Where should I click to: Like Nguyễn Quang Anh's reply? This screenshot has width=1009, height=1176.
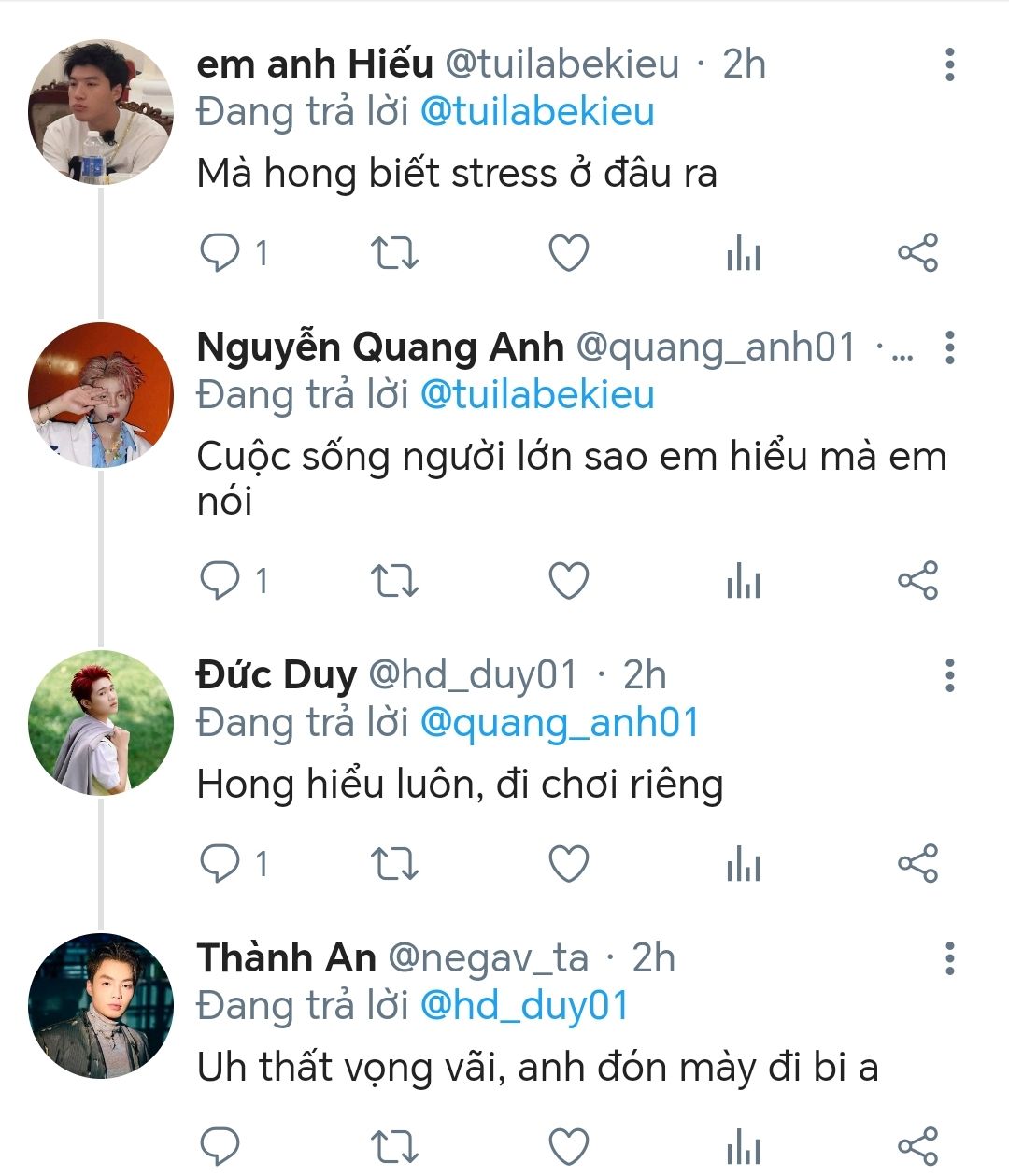568,581
